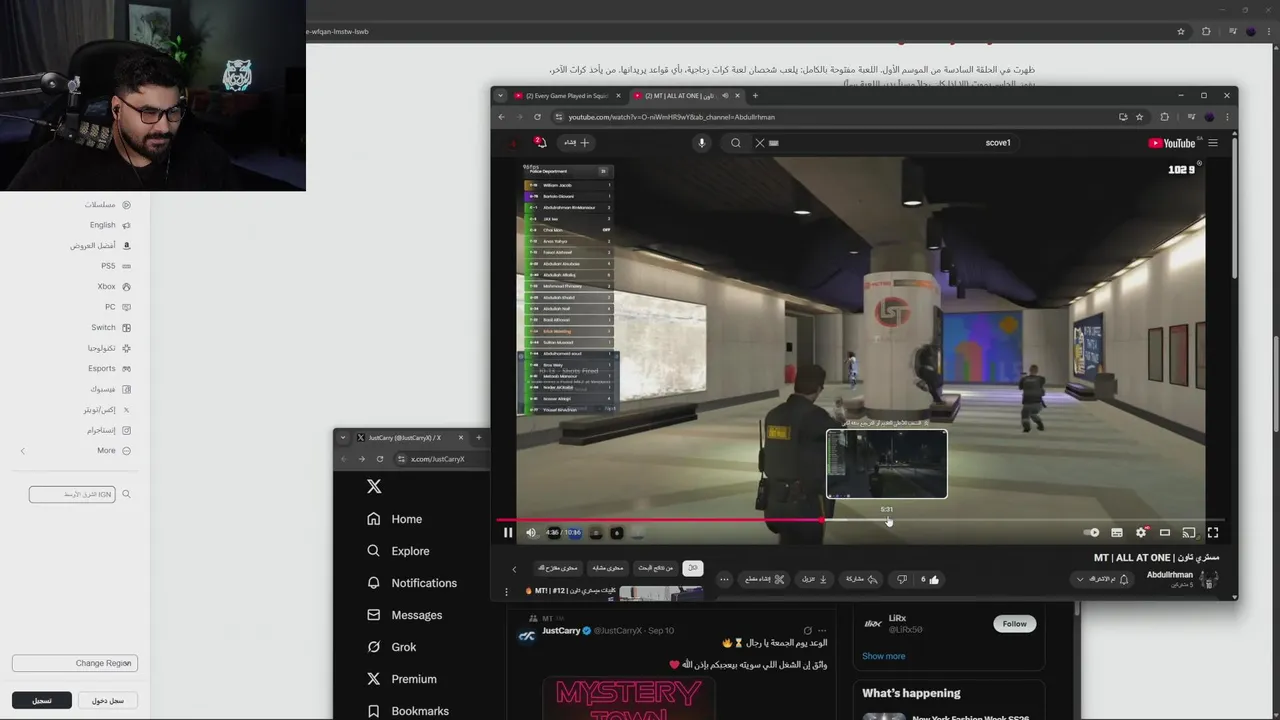The image size is (1280, 720).
Task: Switch to Every Game Played in Squid tab
Action: pos(567,96)
